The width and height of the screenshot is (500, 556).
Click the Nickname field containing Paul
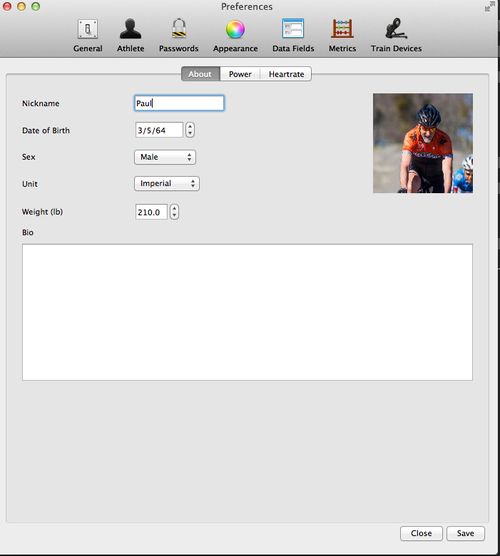[x=179, y=103]
